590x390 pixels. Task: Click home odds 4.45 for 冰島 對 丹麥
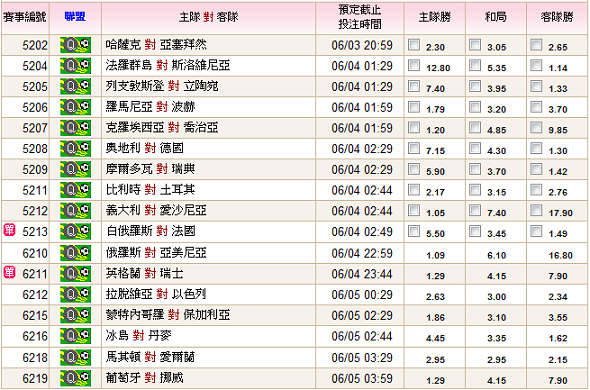(435, 338)
